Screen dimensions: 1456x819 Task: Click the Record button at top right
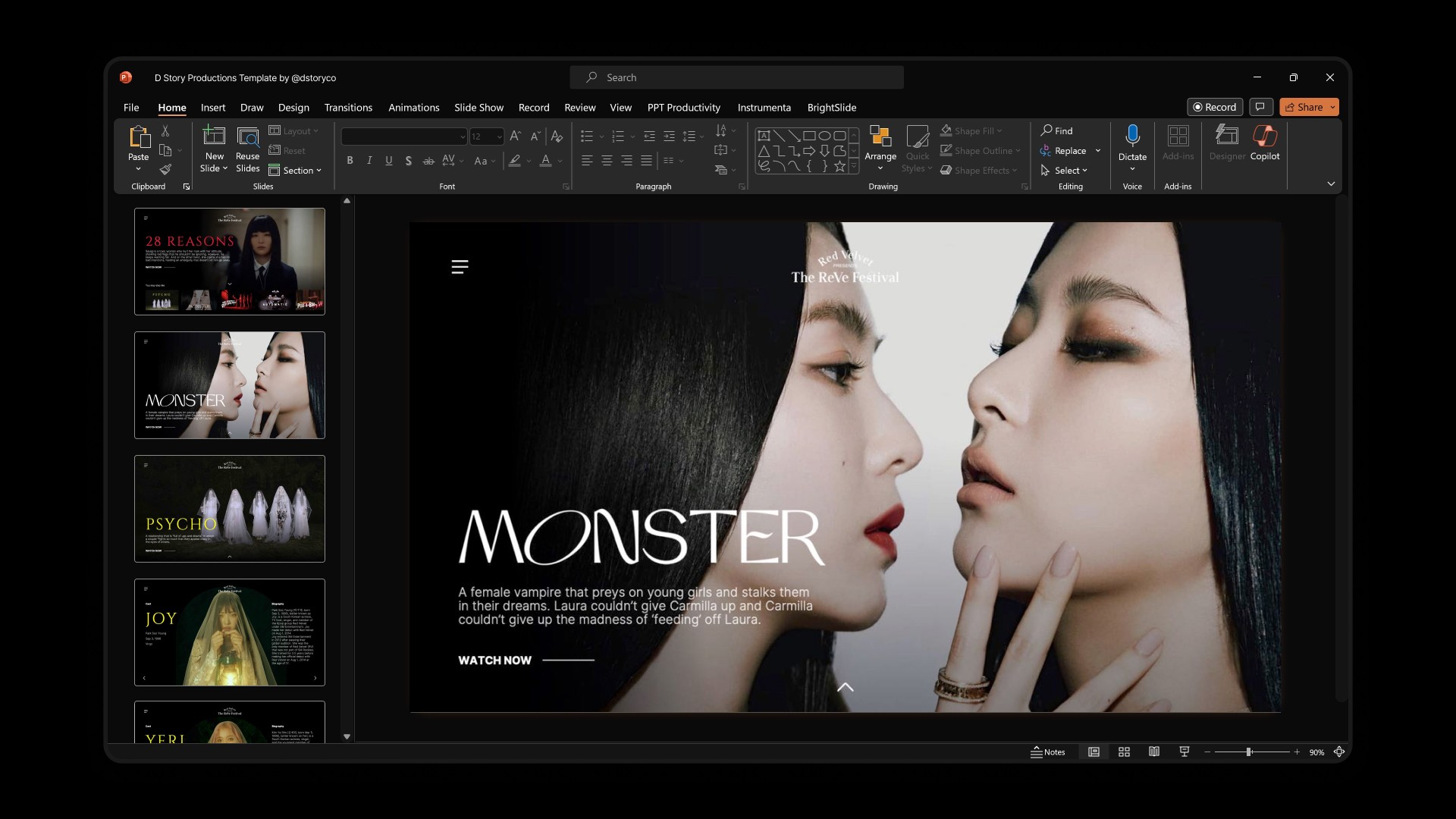pos(1214,107)
